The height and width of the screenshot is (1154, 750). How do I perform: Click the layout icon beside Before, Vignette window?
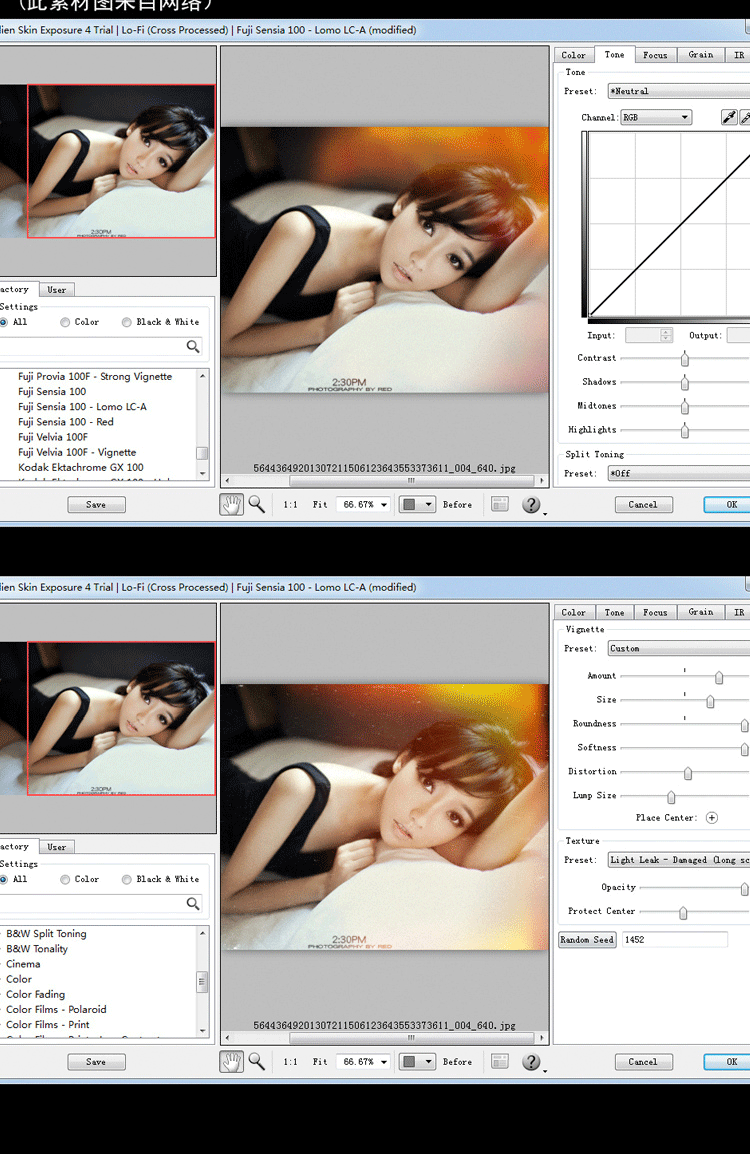click(x=500, y=1061)
